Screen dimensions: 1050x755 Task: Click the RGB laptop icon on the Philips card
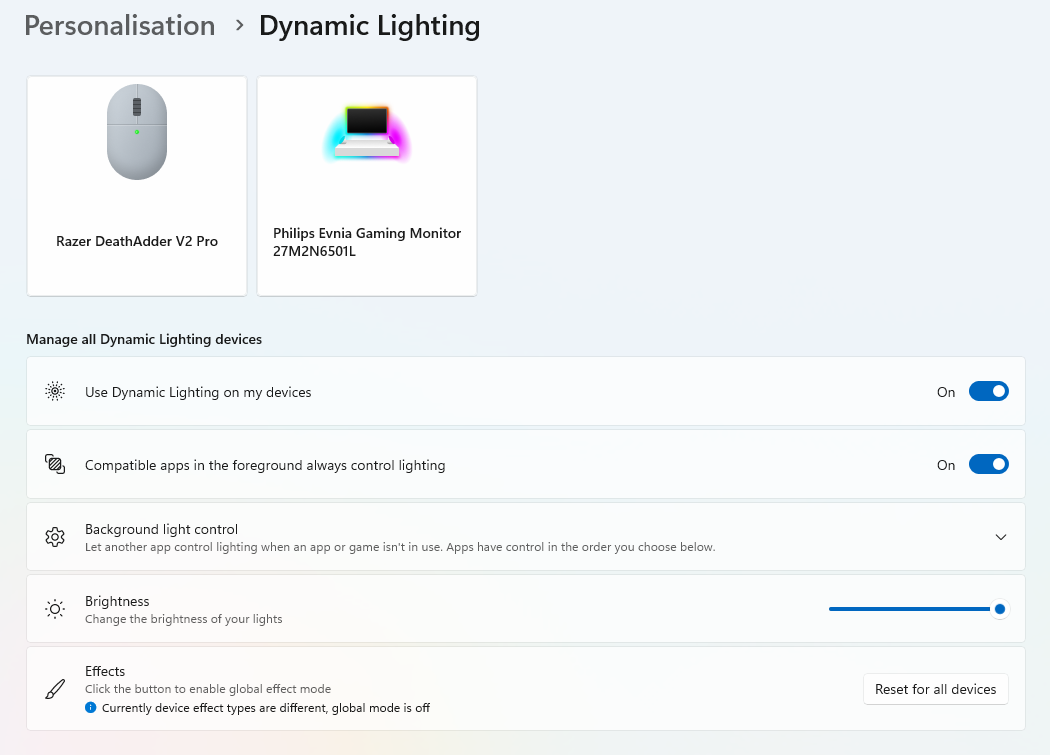(366, 131)
